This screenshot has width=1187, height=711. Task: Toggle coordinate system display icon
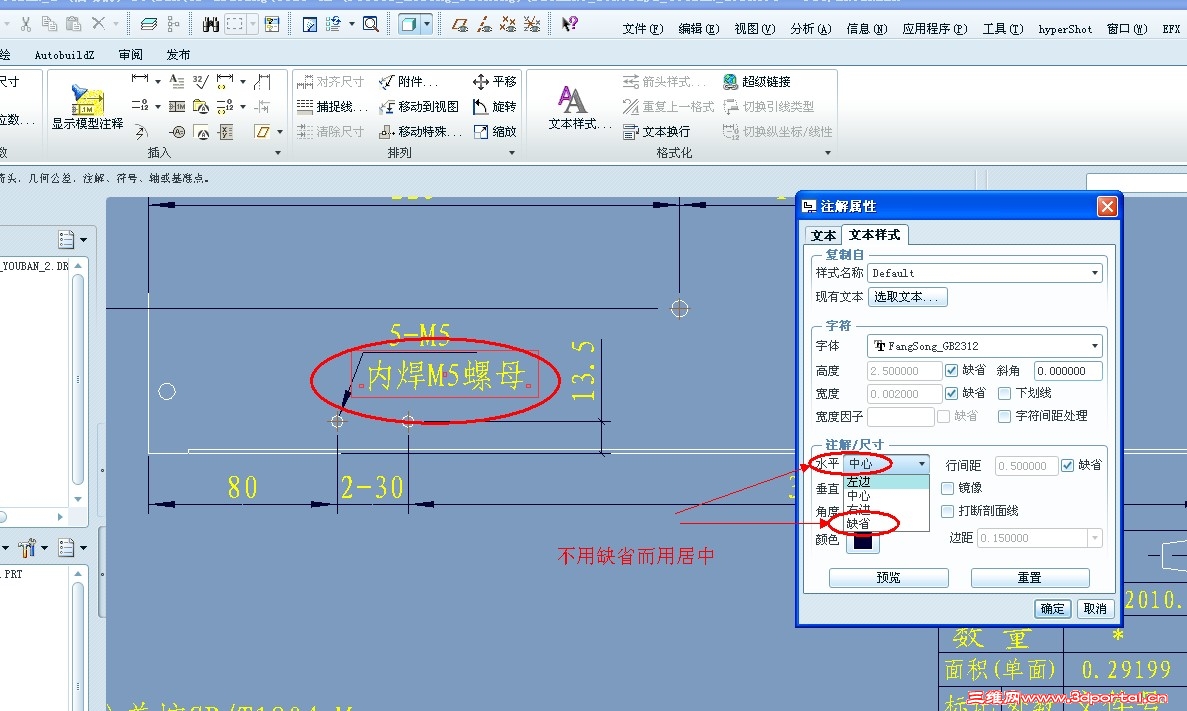click(x=532, y=24)
